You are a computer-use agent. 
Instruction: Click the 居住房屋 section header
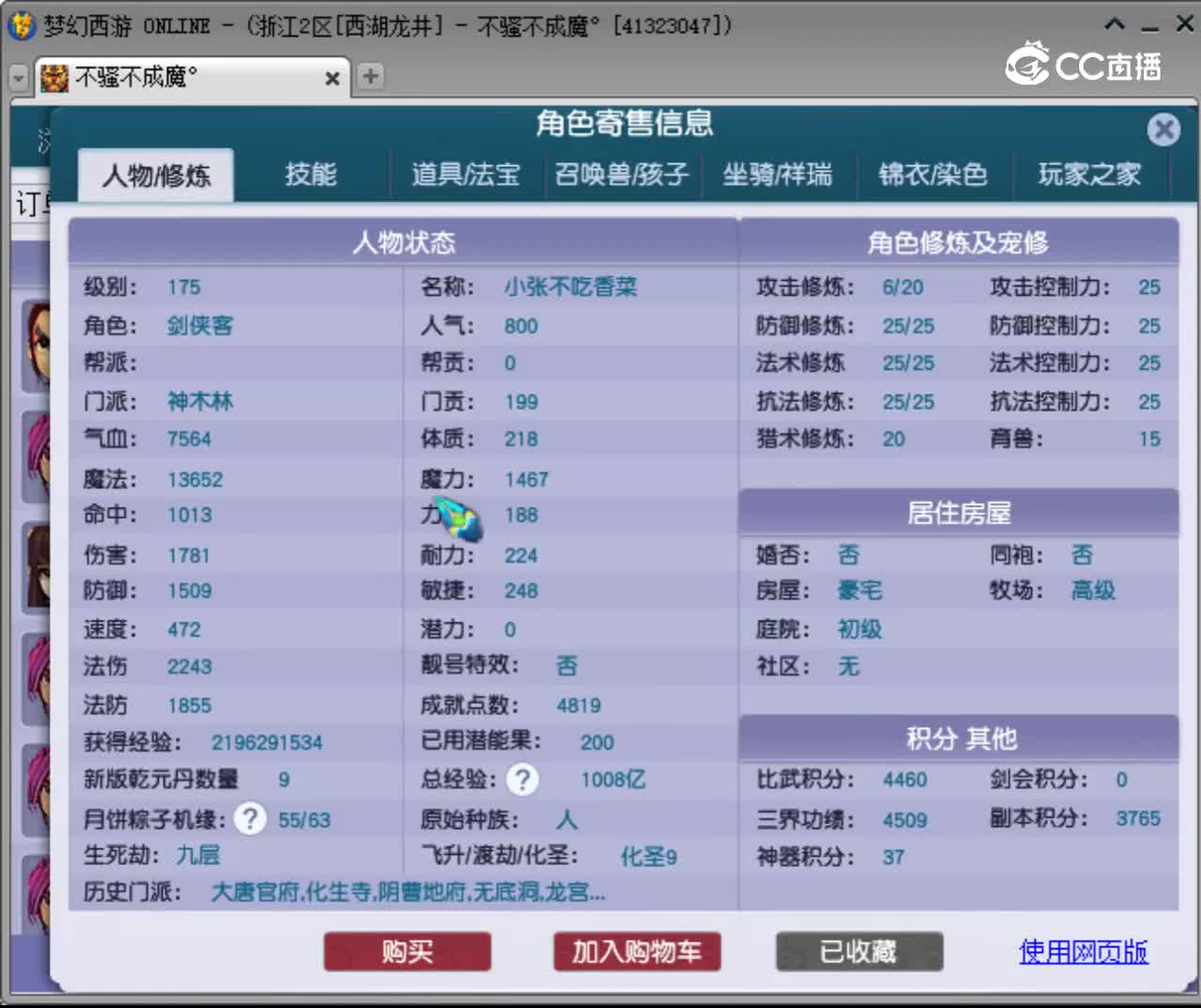[958, 512]
